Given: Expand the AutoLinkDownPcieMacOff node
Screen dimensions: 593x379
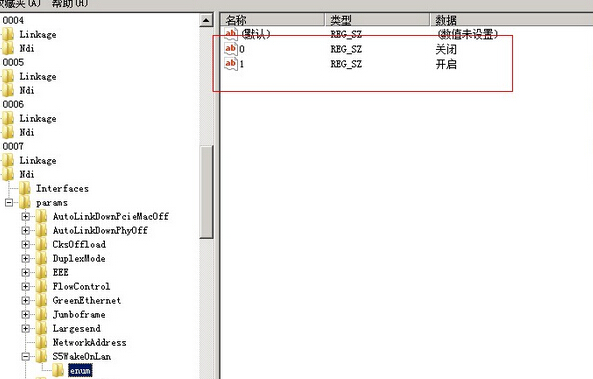Looking at the screenshot, I should tap(26, 216).
